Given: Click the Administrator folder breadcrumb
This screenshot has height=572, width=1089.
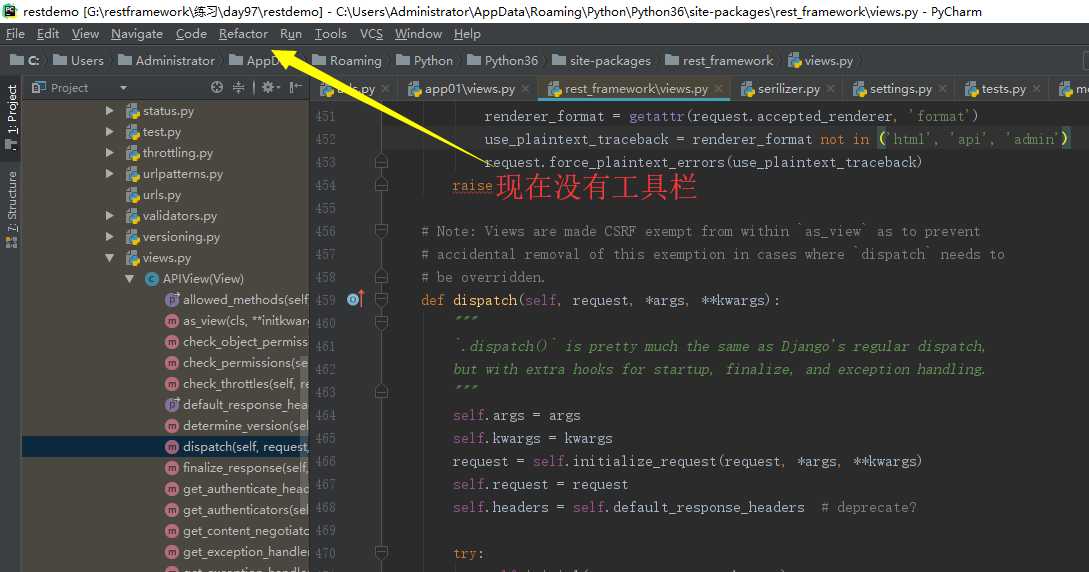Looking at the screenshot, I should 167,61.
